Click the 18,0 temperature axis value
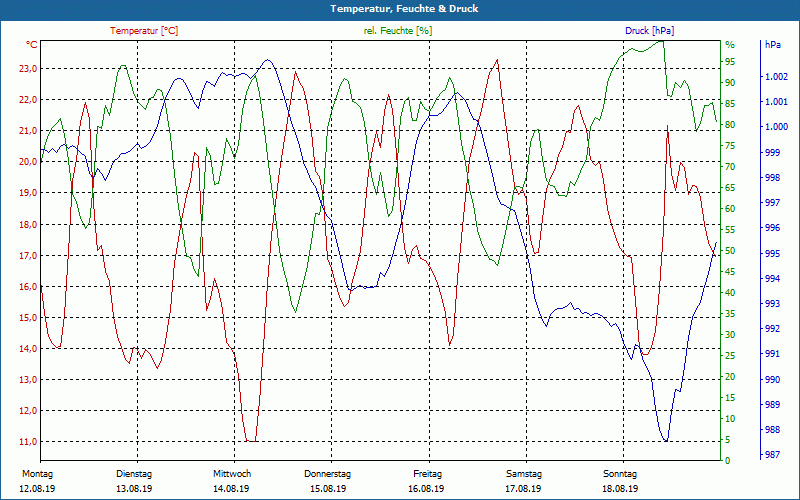 pos(28,224)
